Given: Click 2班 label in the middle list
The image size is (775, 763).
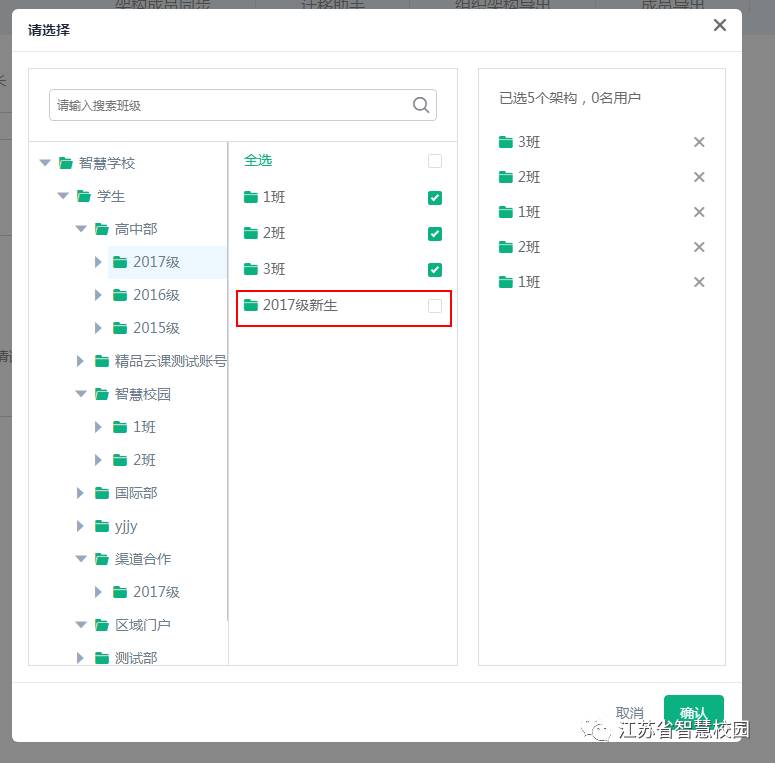Looking at the screenshot, I should click(274, 233).
